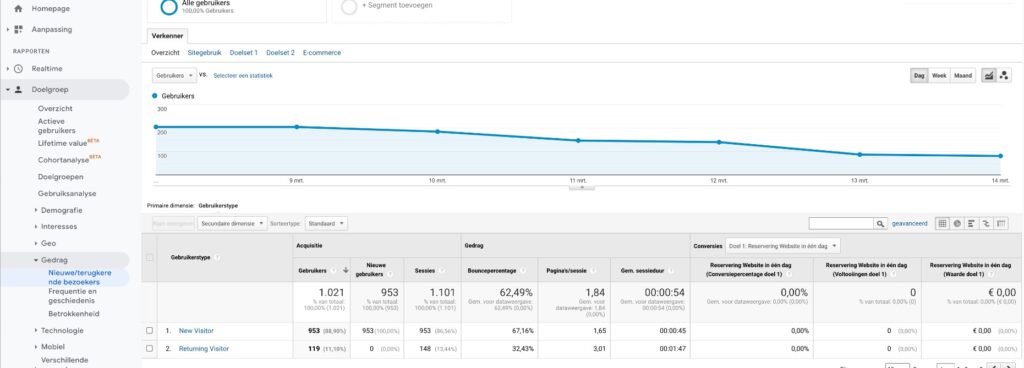Set chart granularity to Dag
The height and width of the screenshot is (368, 1024).
click(919, 76)
